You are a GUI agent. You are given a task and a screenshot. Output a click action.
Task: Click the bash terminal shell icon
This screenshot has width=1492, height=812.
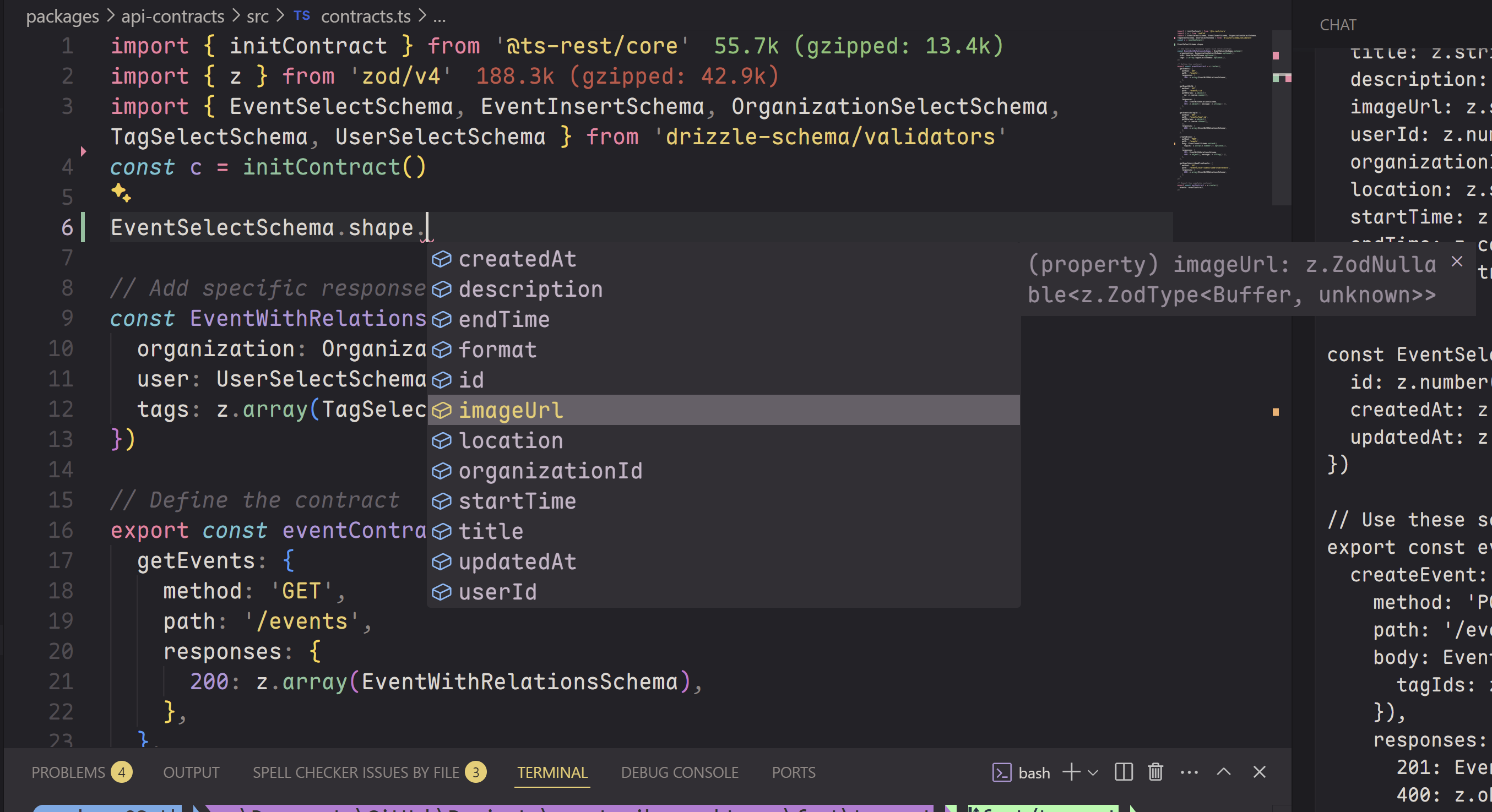click(1001, 773)
